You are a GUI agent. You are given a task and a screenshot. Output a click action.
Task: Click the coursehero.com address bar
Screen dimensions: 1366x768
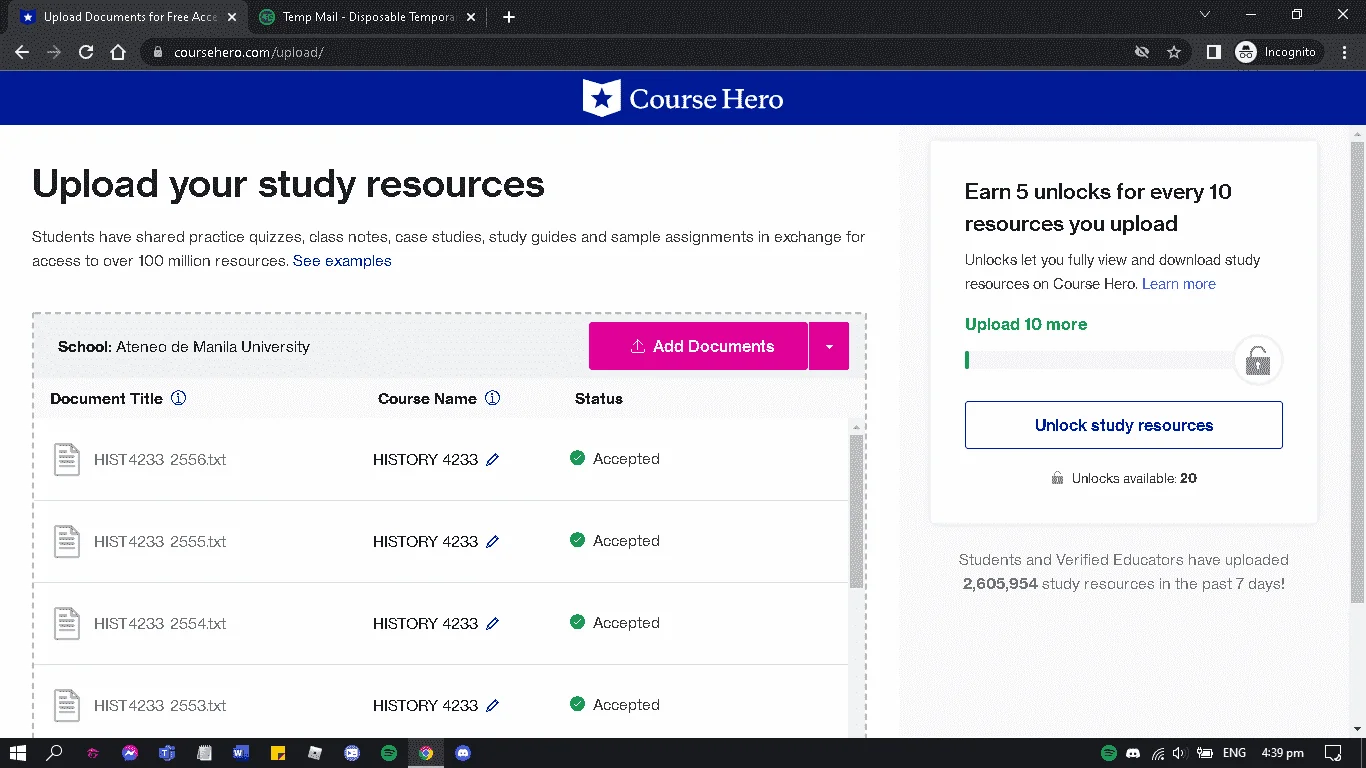point(640,52)
